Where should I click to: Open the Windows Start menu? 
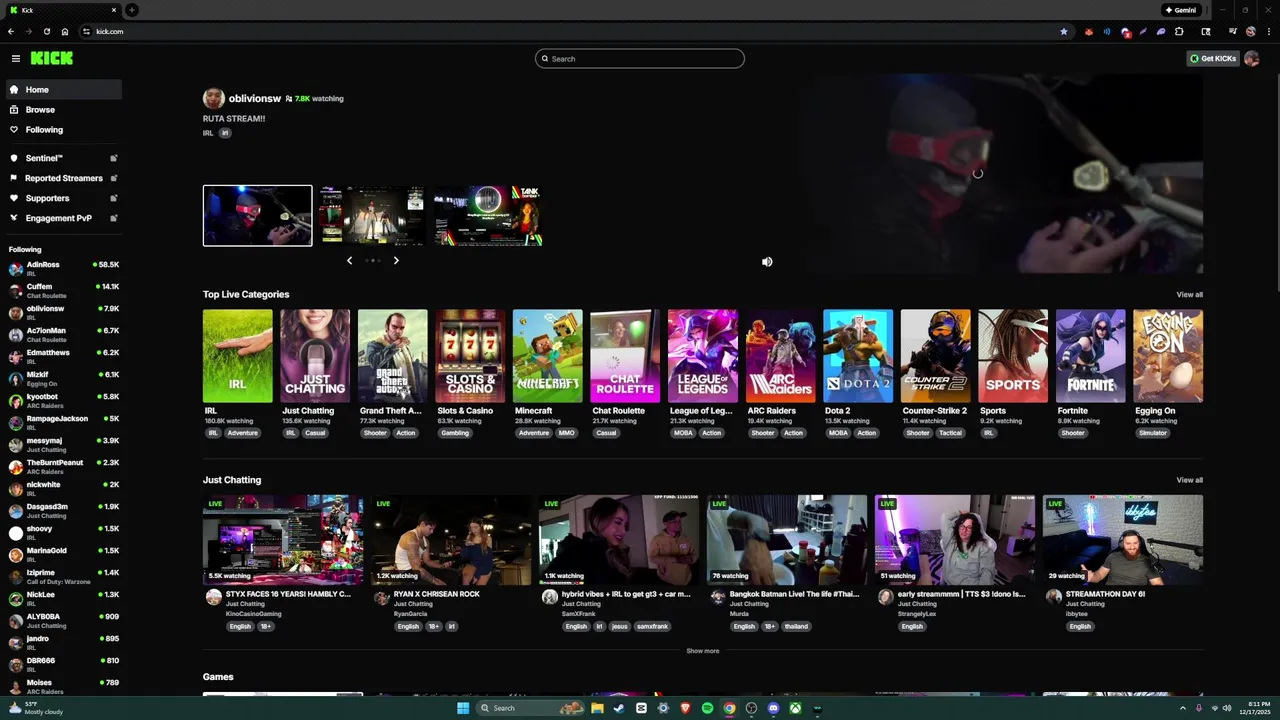point(463,708)
